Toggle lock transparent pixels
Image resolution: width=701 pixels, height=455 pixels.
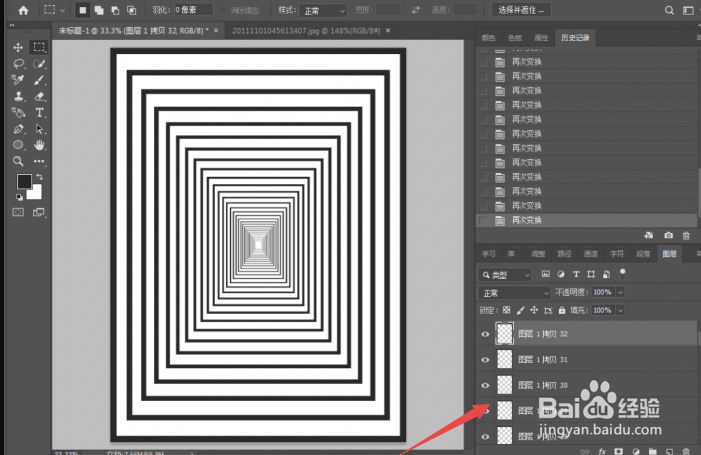point(507,310)
